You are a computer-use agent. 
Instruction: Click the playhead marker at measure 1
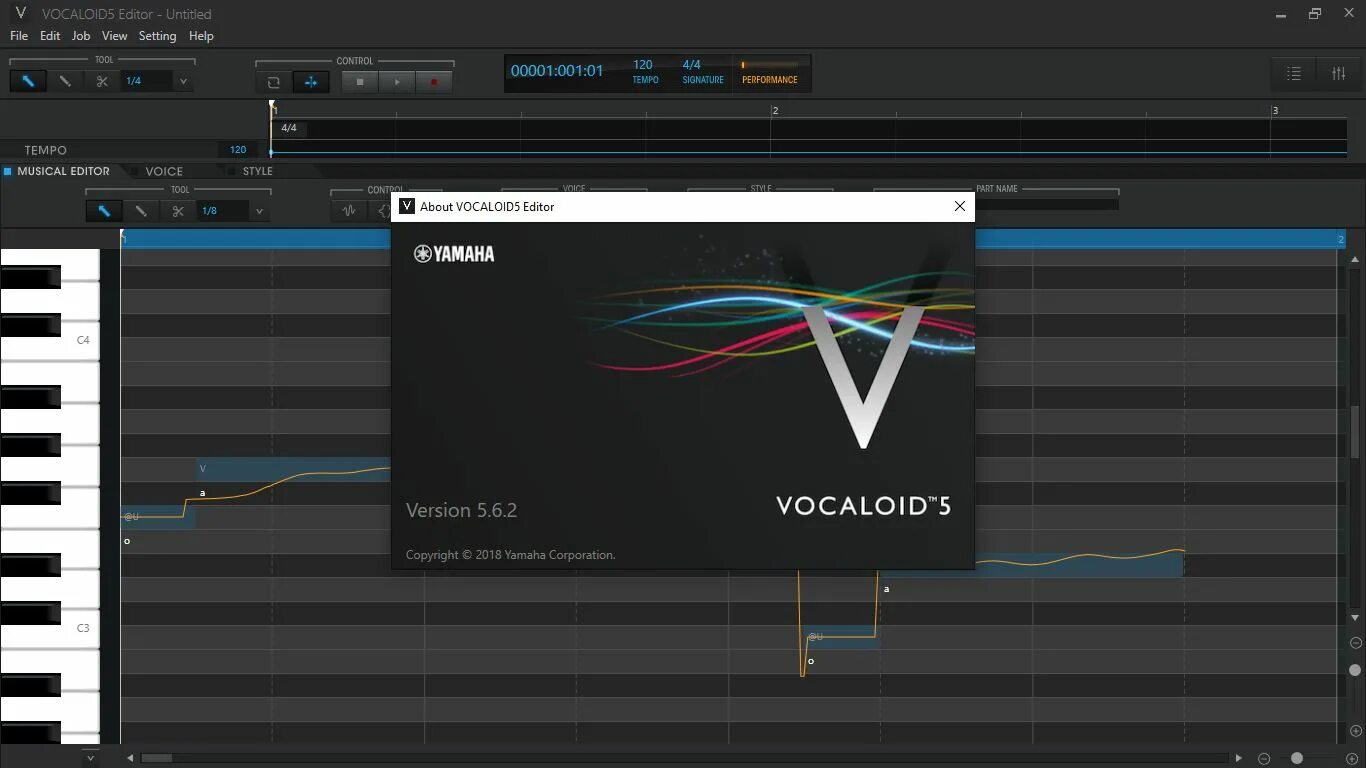click(271, 105)
